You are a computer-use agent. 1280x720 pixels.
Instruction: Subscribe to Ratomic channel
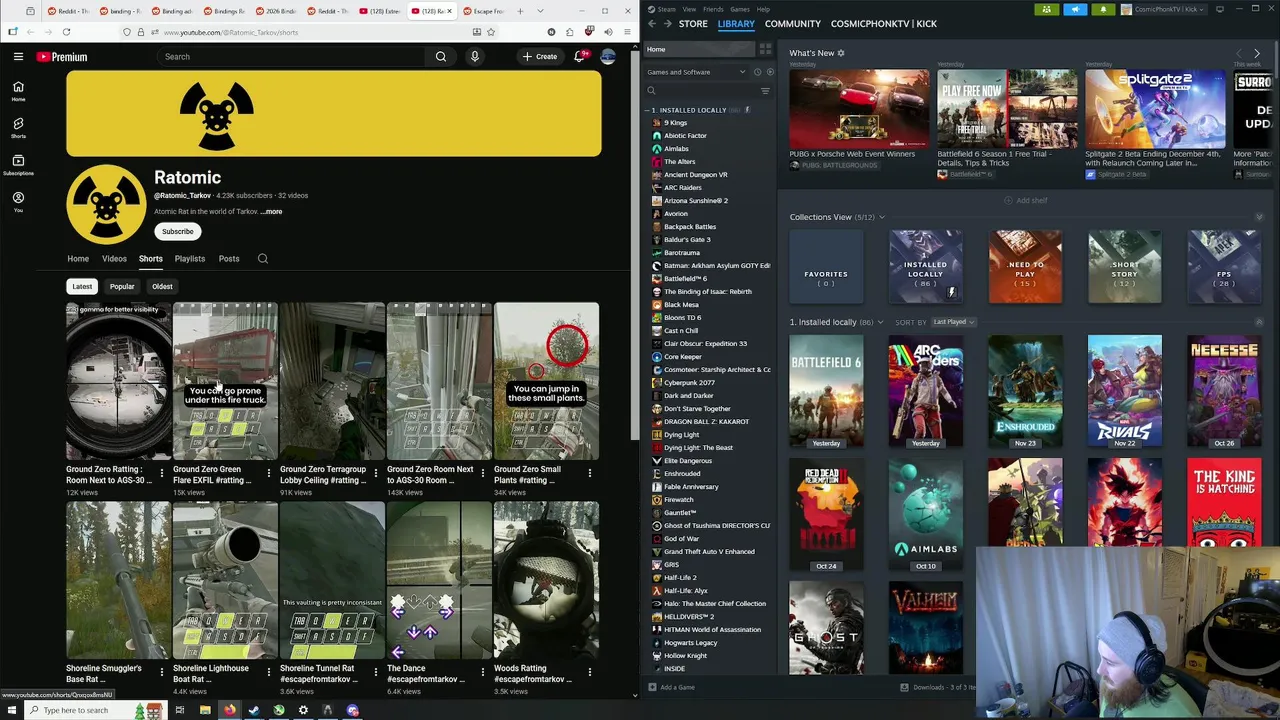click(x=178, y=232)
